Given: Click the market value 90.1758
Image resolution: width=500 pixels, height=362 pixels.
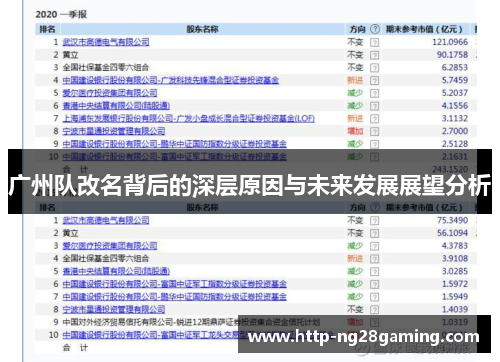Looking at the screenshot, I should pyautogui.click(x=452, y=55).
